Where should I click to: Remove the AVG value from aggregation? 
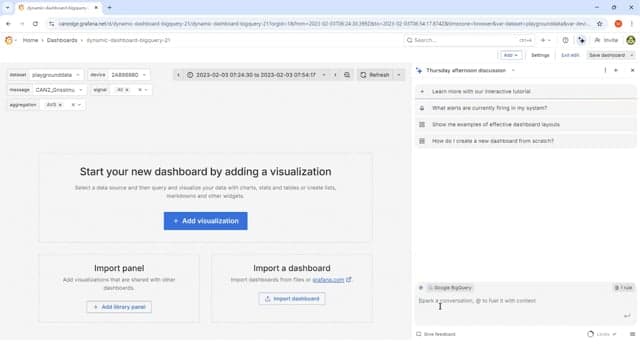tap(60, 105)
